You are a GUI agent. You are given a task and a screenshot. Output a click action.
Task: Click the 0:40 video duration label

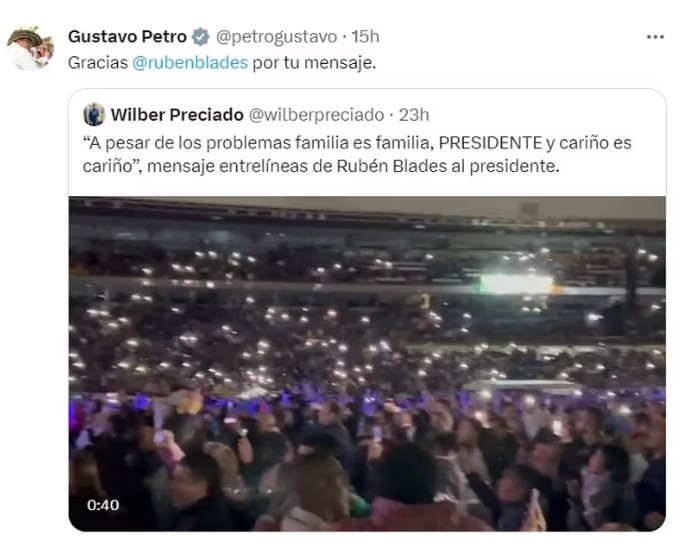(103, 505)
